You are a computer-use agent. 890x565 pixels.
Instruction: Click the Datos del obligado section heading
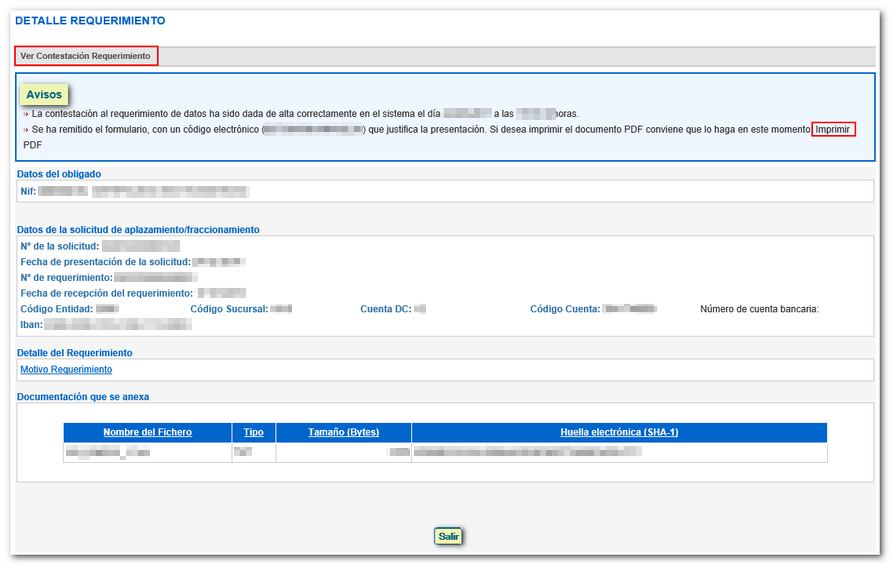point(59,174)
